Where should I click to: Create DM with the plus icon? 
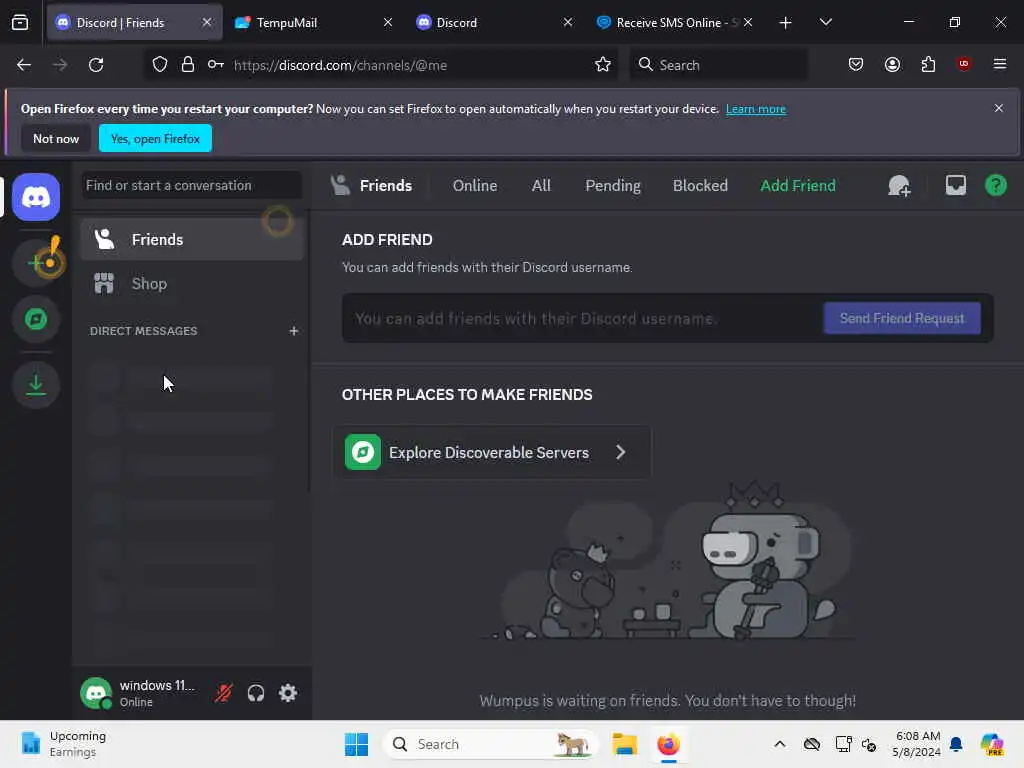coord(294,331)
